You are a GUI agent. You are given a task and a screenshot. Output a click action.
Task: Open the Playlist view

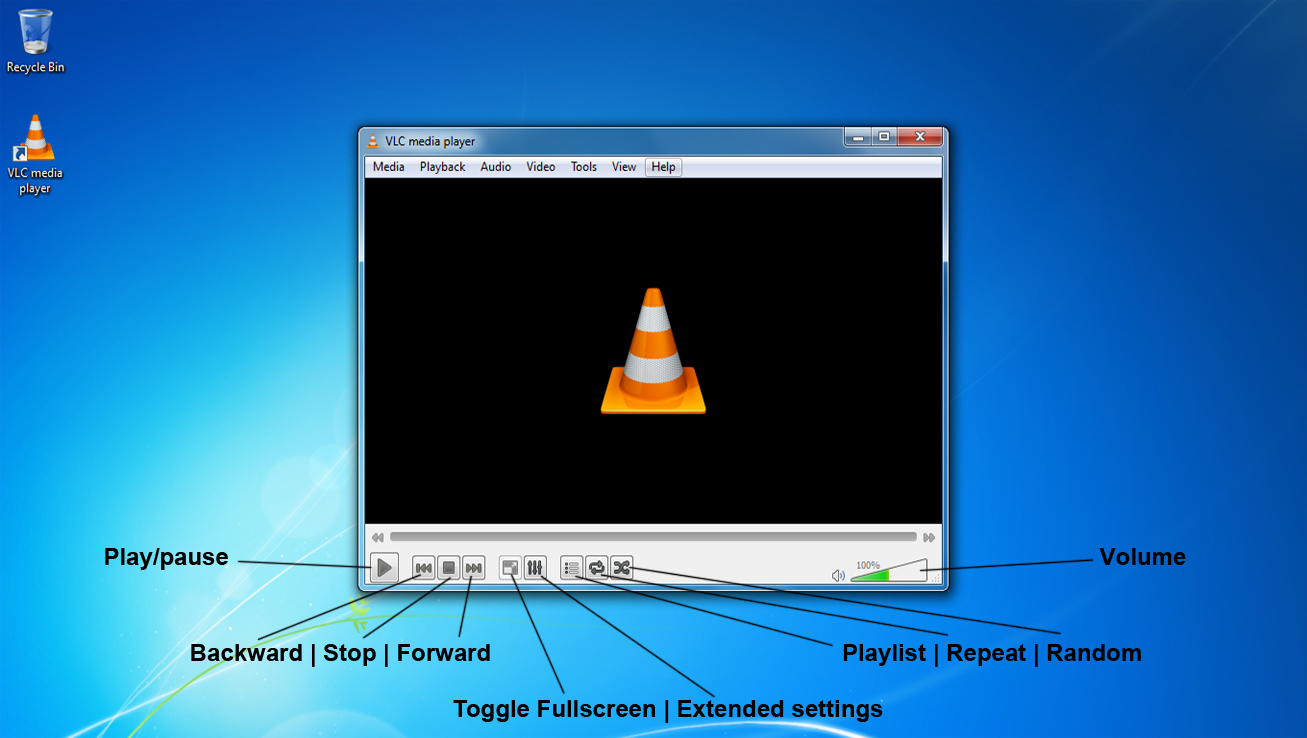coord(571,568)
